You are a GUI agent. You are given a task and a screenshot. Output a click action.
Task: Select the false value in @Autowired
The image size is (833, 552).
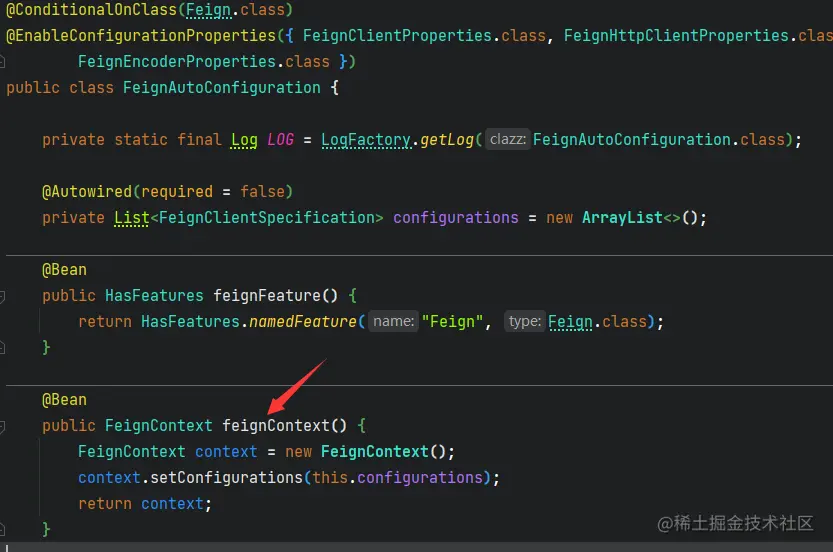[x=262, y=192]
